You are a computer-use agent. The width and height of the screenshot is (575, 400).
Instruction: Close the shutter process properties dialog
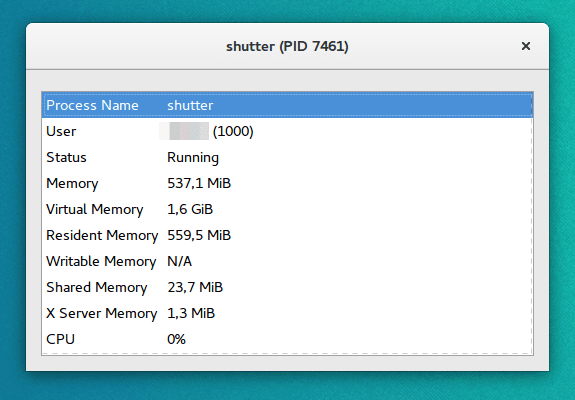(526, 46)
